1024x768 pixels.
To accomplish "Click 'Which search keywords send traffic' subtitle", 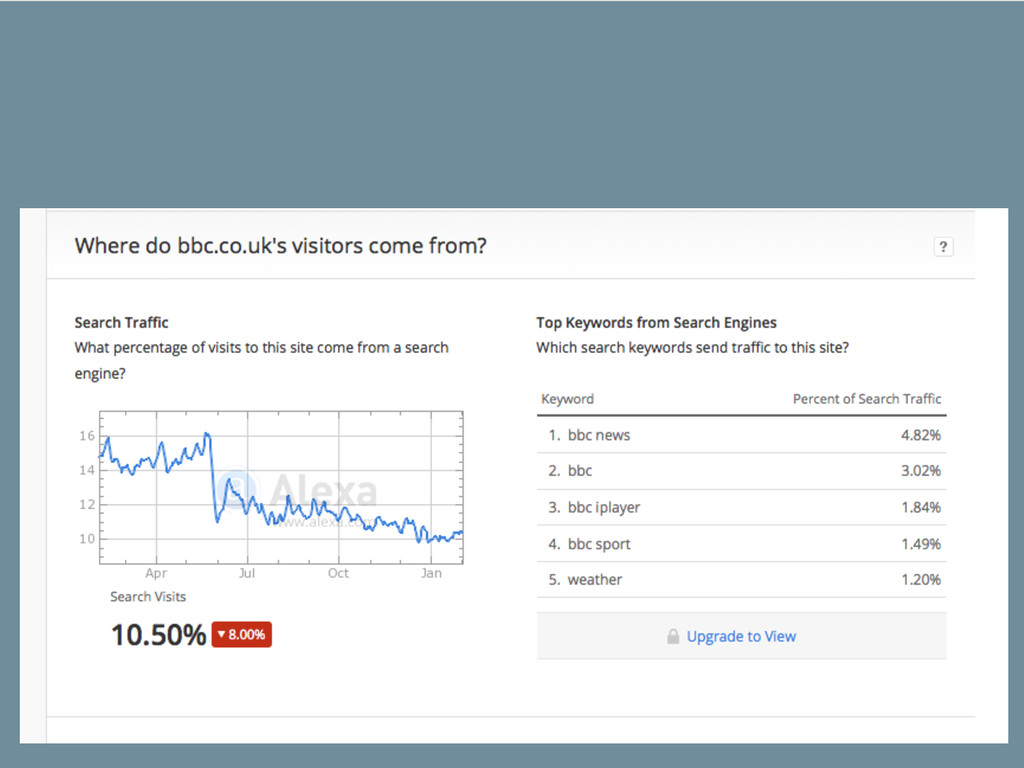I will click(692, 347).
